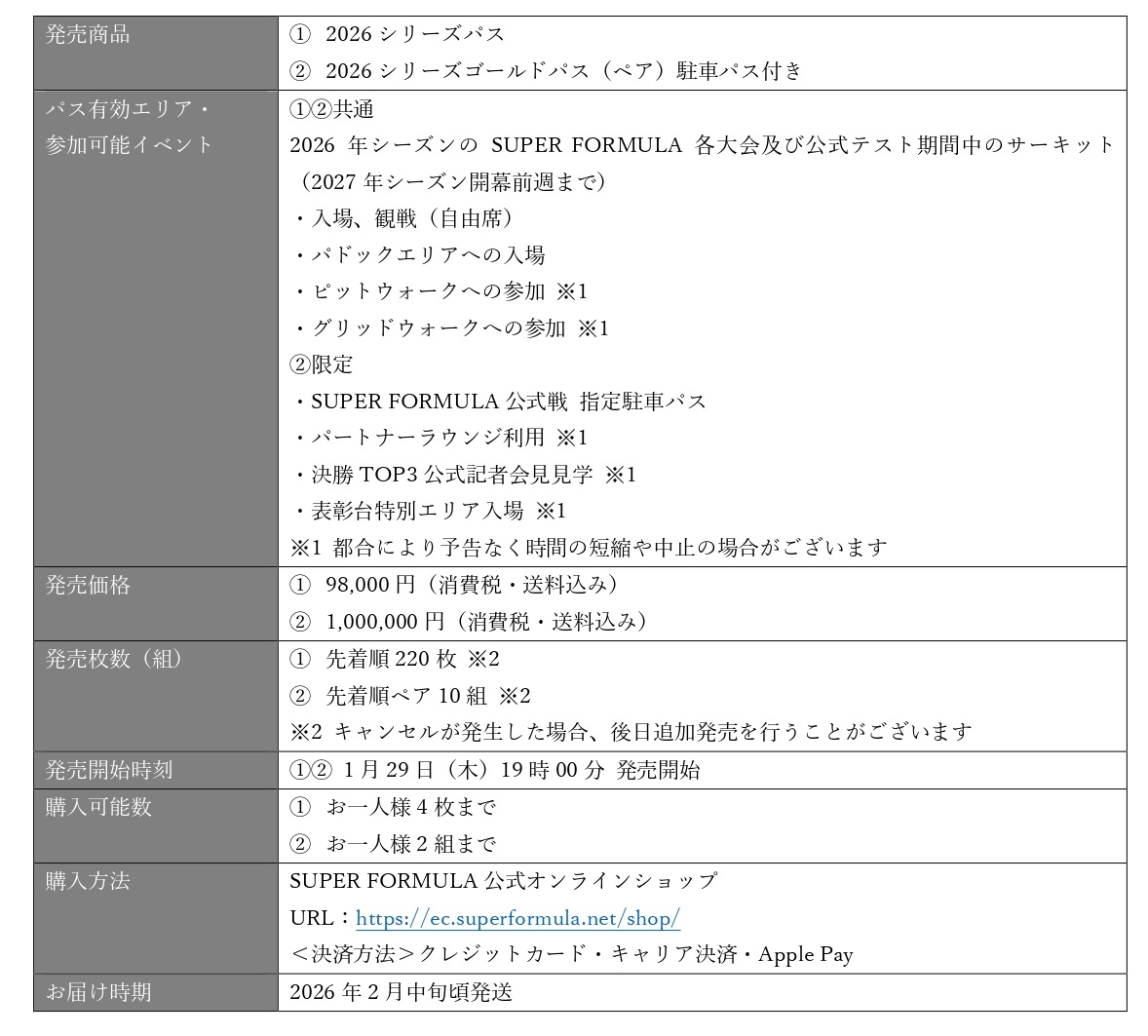Click the ②限定 heading
Image resolution: width=1148 pixels, height=1036 pixels.
322,365
